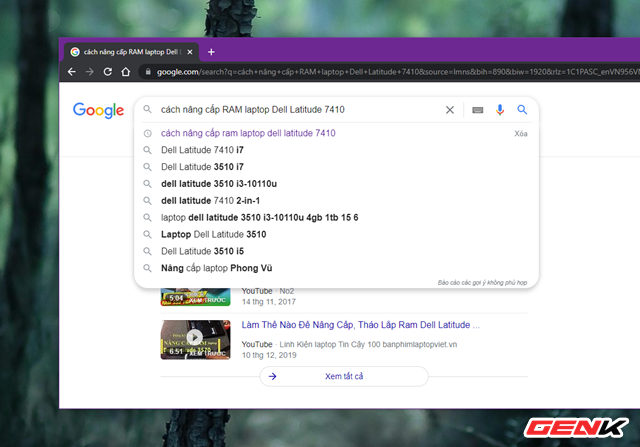Click the URL in the address bar

coord(396,72)
